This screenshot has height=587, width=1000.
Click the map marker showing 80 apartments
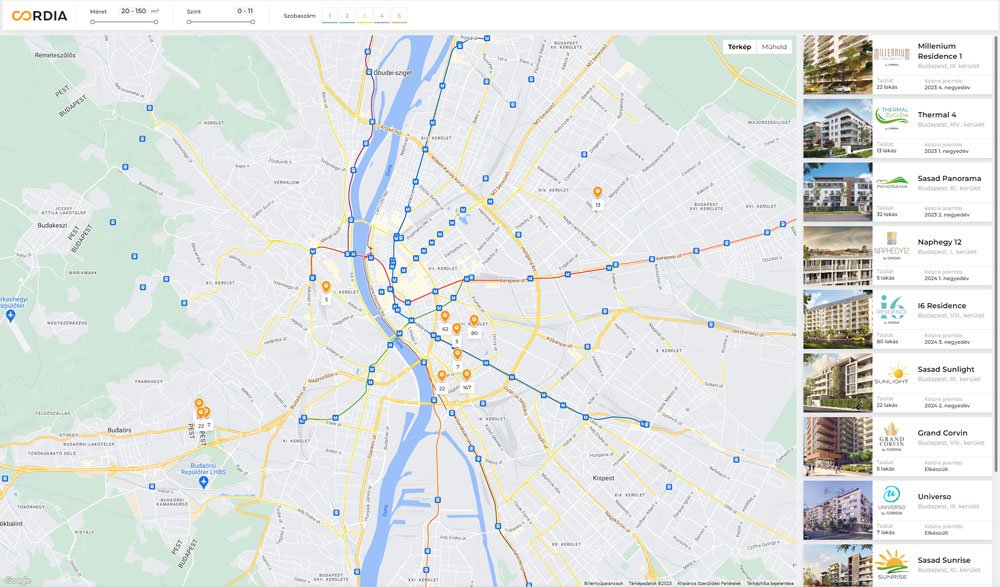[474, 321]
